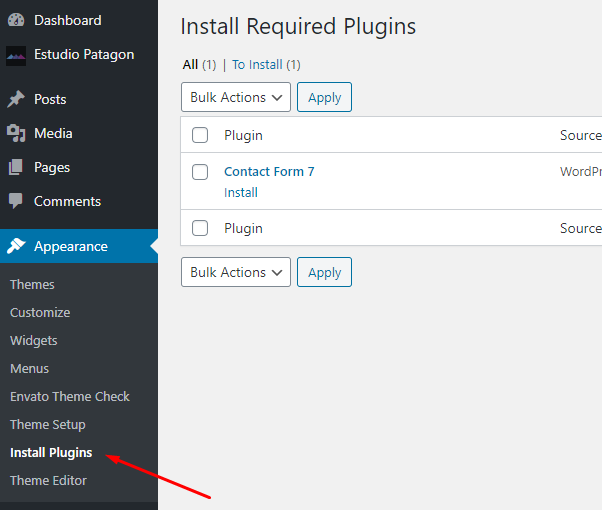602x510 pixels.
Task: Open the Contact Form 7 plugin title link
Action: coord(269,171)
